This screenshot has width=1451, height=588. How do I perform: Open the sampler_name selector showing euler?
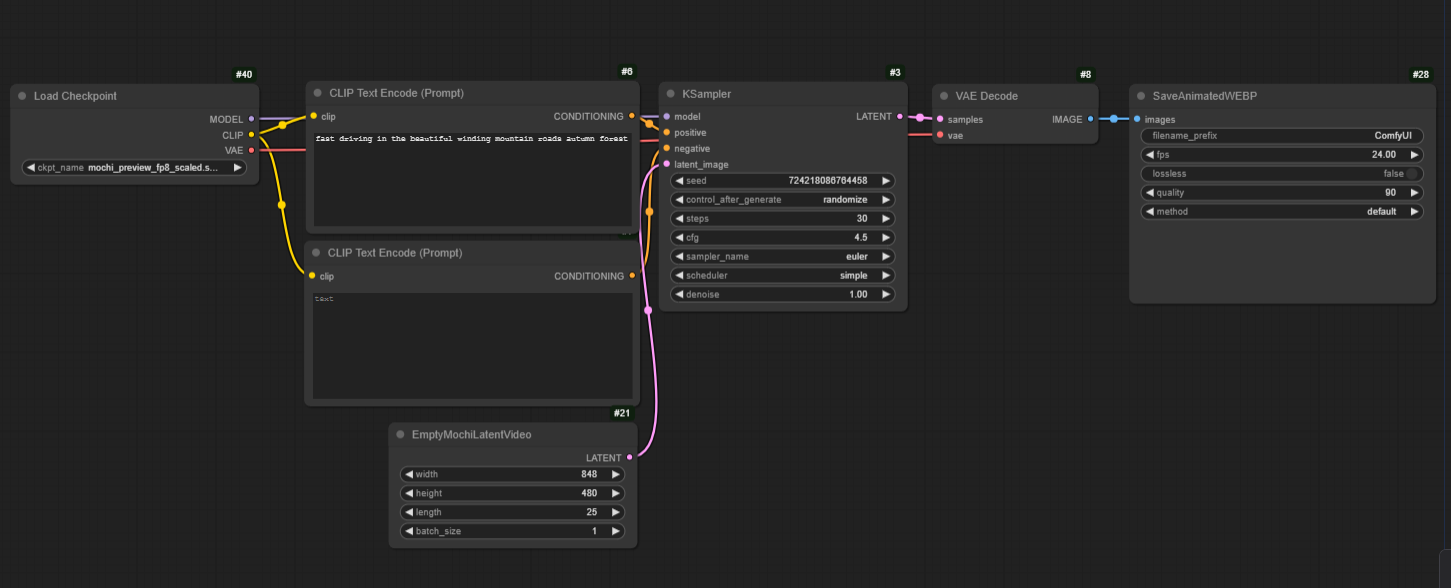pyautogui.click(x=783, y=256)
